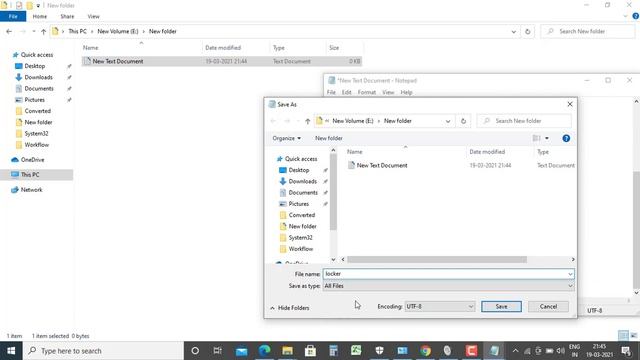Open Notepad Format menu
640x360 pixels.
[x=367, y=93]
